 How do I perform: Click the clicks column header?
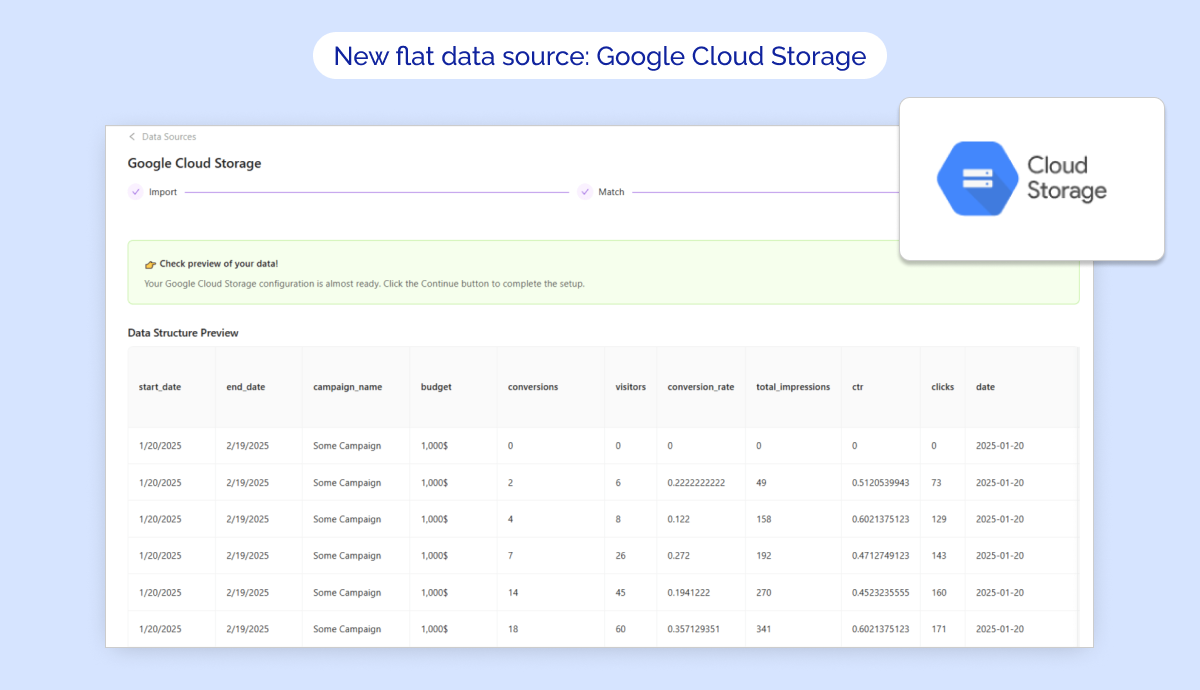tap(942, 387)
